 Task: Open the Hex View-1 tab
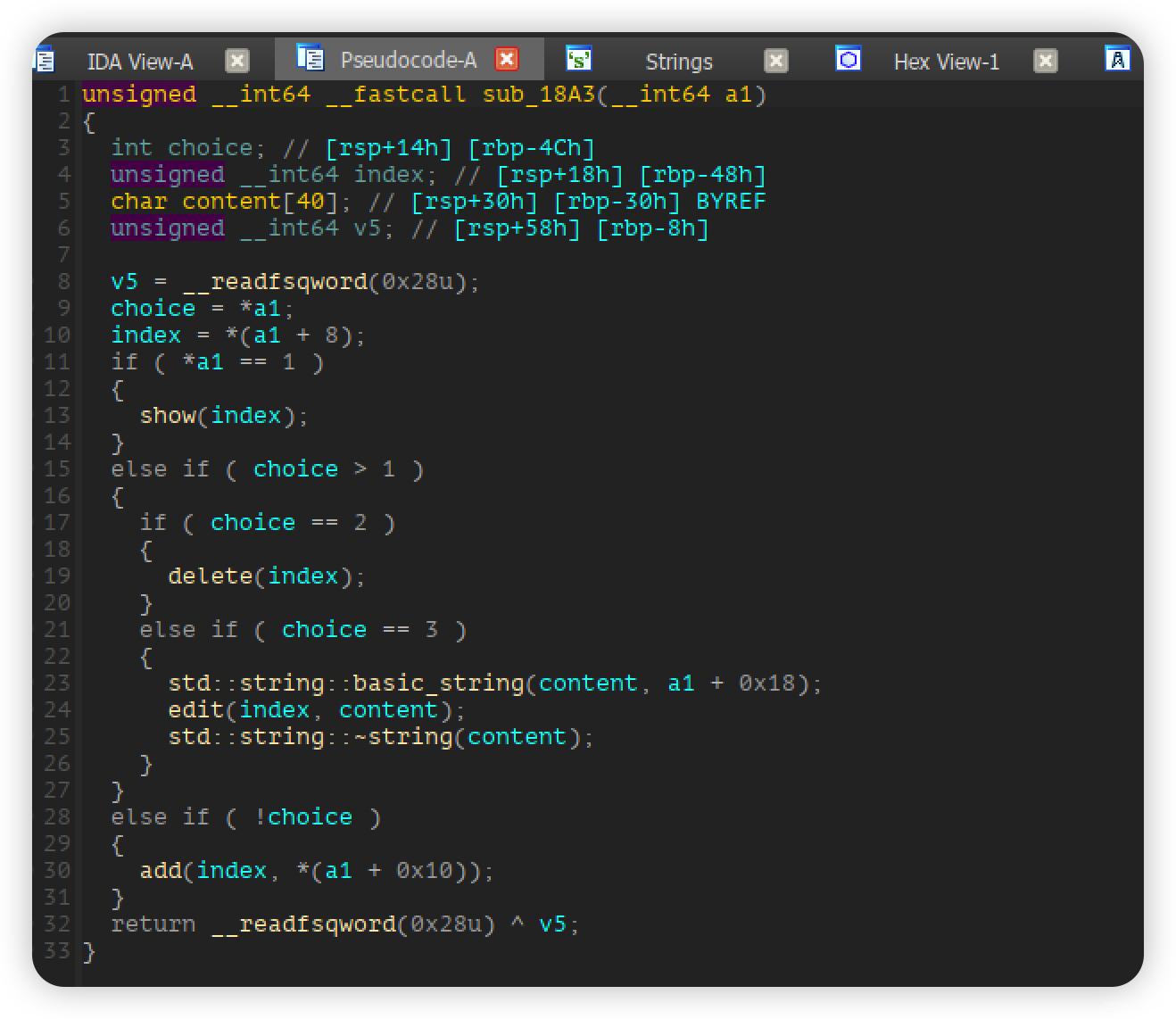click(x=947, y=62)
